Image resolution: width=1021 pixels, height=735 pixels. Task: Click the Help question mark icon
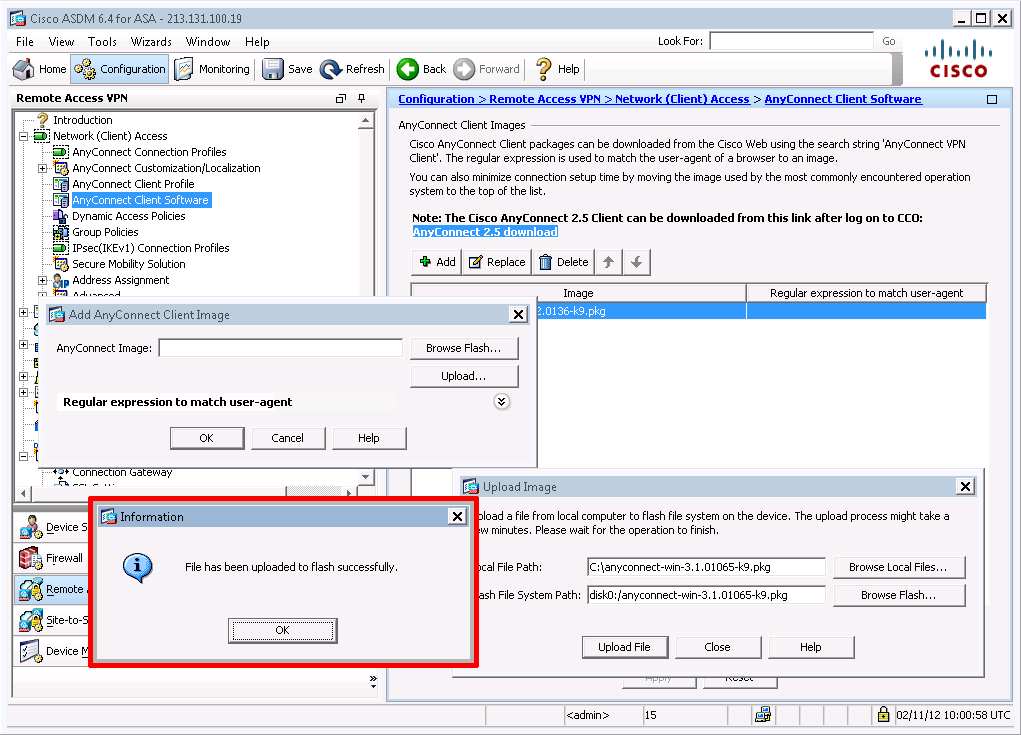pyautogui.click(x=544, y=69)
